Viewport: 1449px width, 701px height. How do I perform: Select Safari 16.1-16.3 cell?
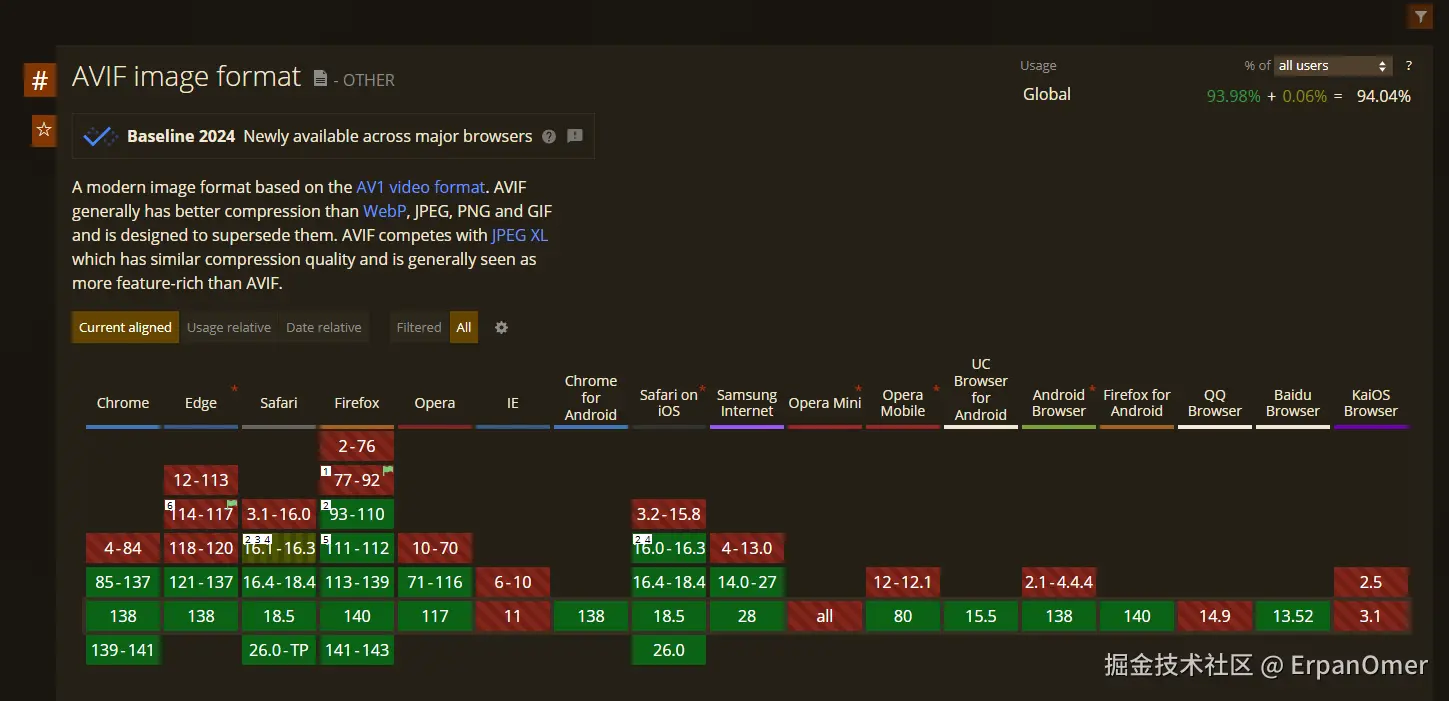(279, 548)
